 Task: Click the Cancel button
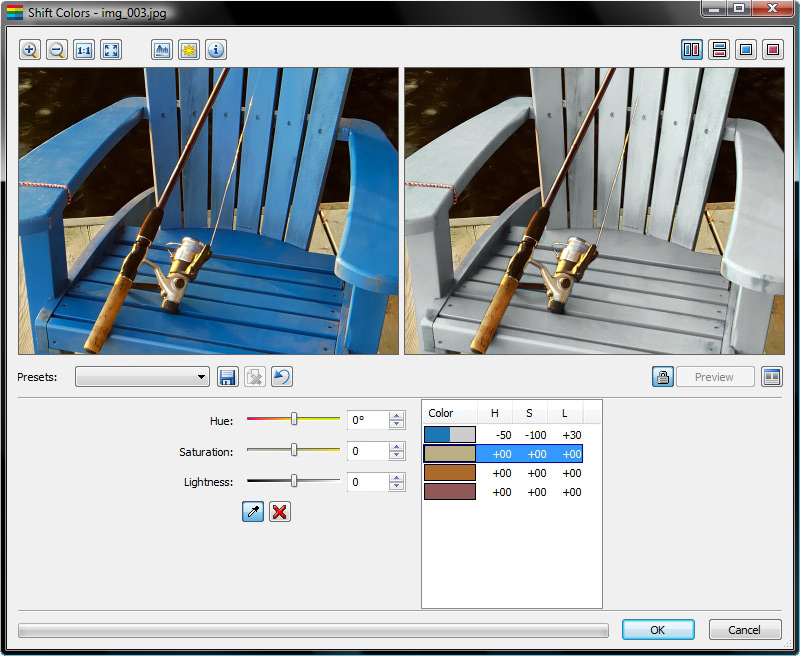tap(745, 630)
